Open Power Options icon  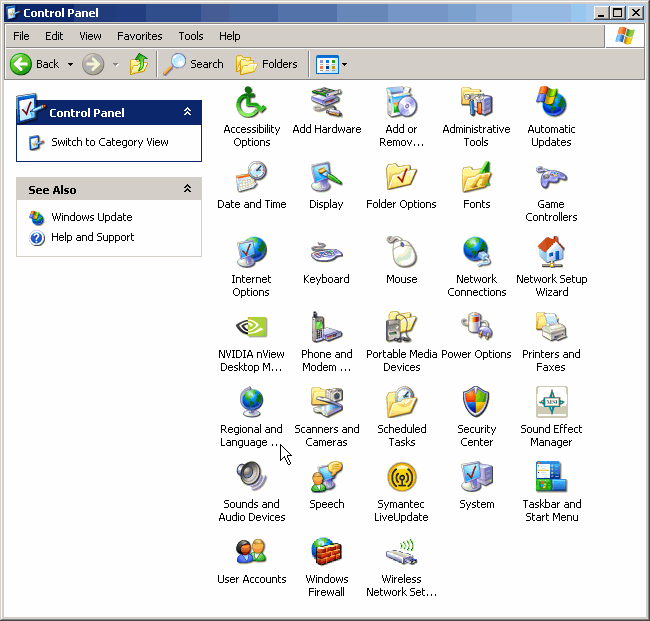[x=476, y=327]
